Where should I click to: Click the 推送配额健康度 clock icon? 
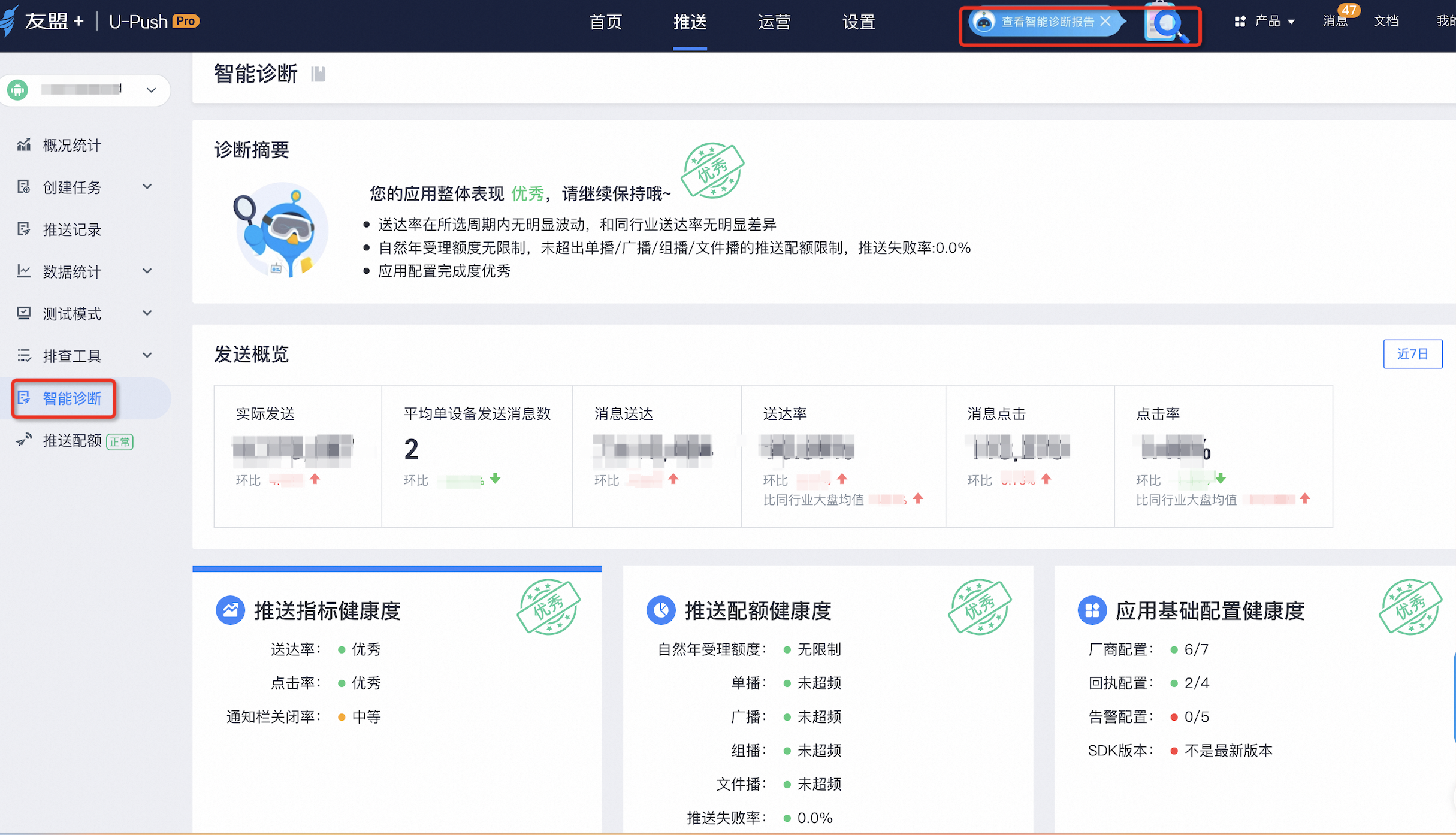[x=661, y=610]
